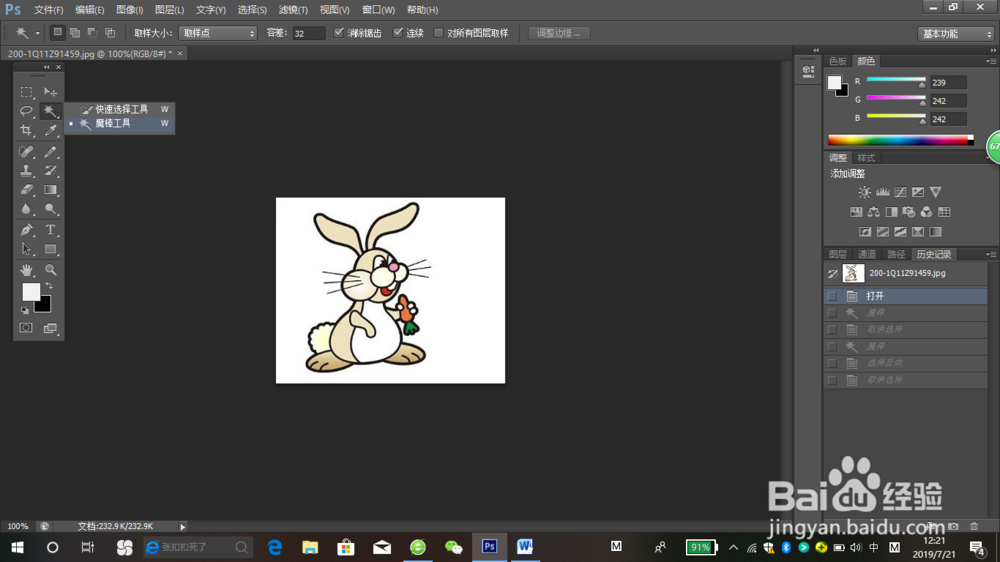This screenshot has height=562, width=1000.
Task: Choose the Eyedropper tool
Action: pyautogui.click(x=50, y=131)
